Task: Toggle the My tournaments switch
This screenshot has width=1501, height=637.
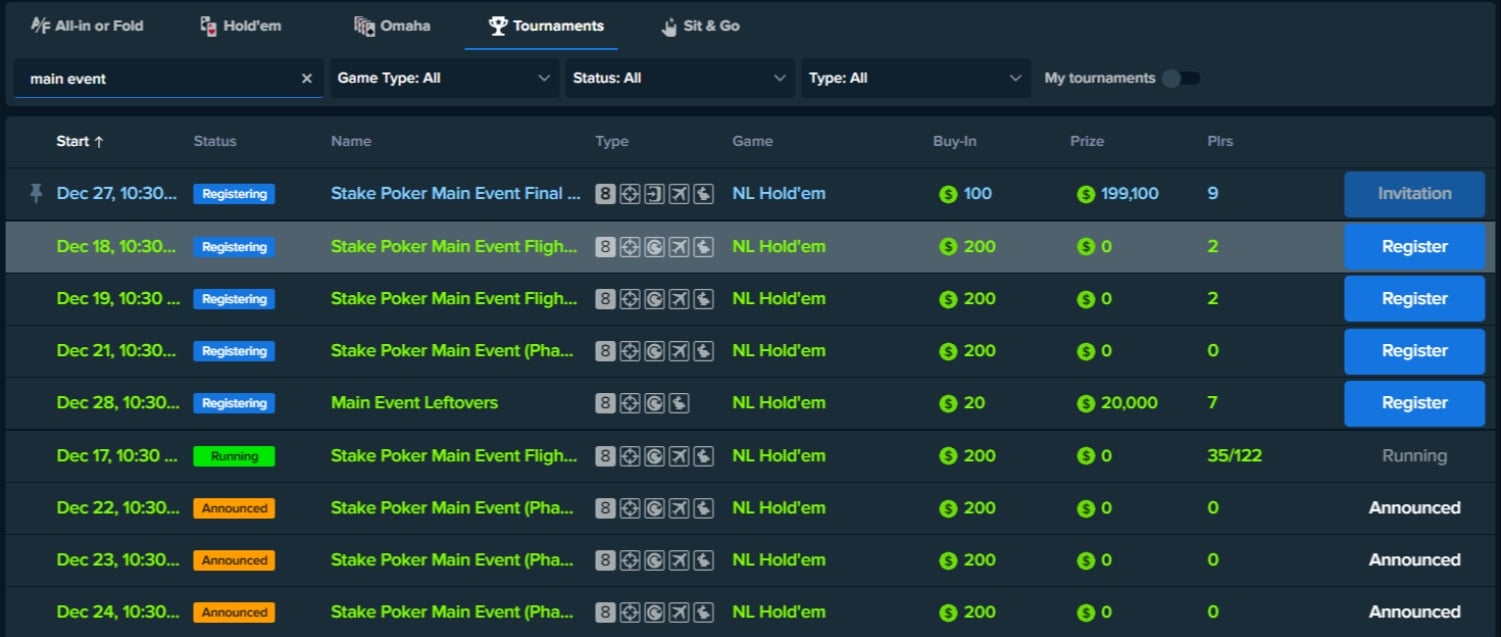Action: click(x=1181, y=78)
